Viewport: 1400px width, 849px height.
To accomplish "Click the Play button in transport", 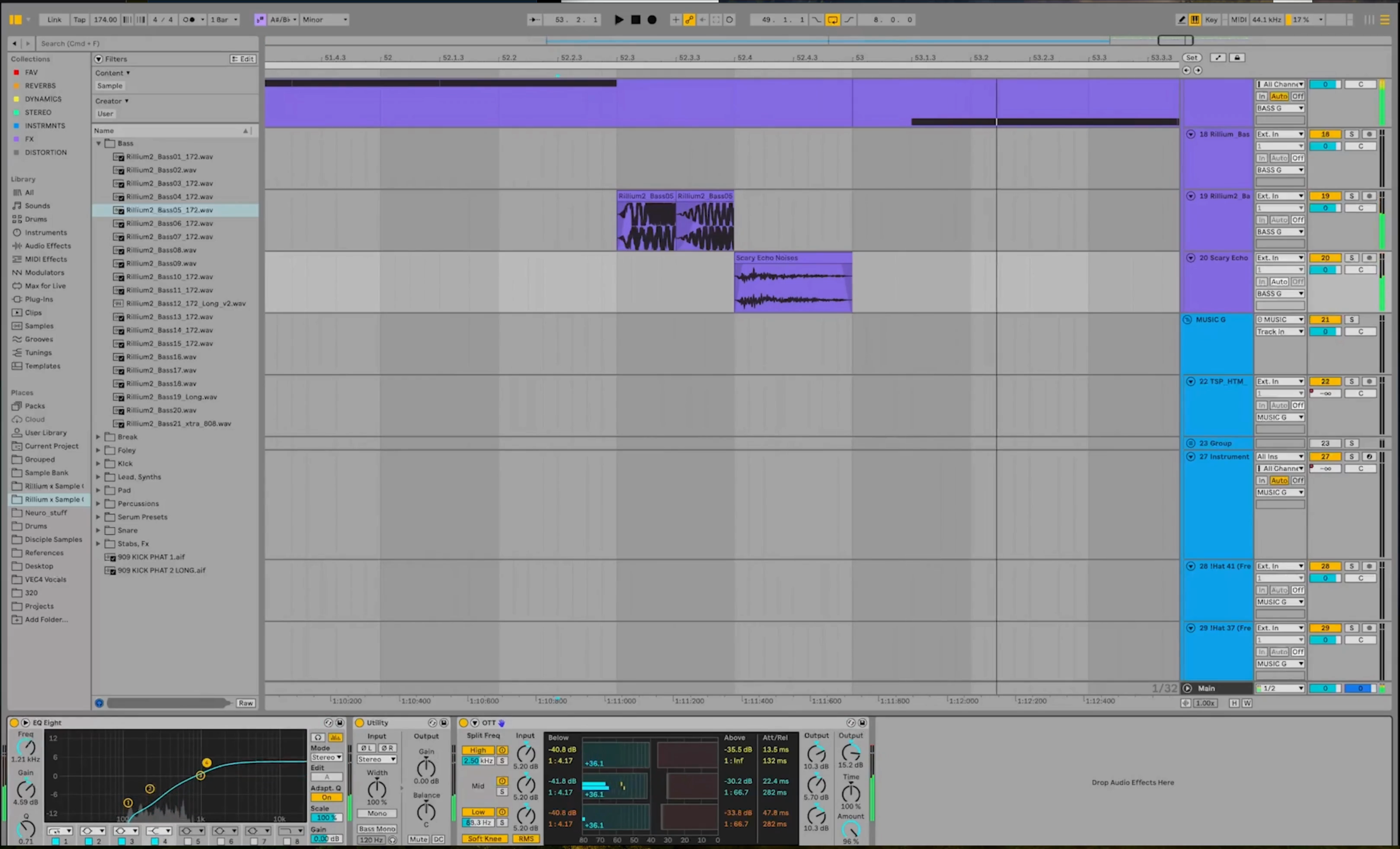I will (619, 19).
